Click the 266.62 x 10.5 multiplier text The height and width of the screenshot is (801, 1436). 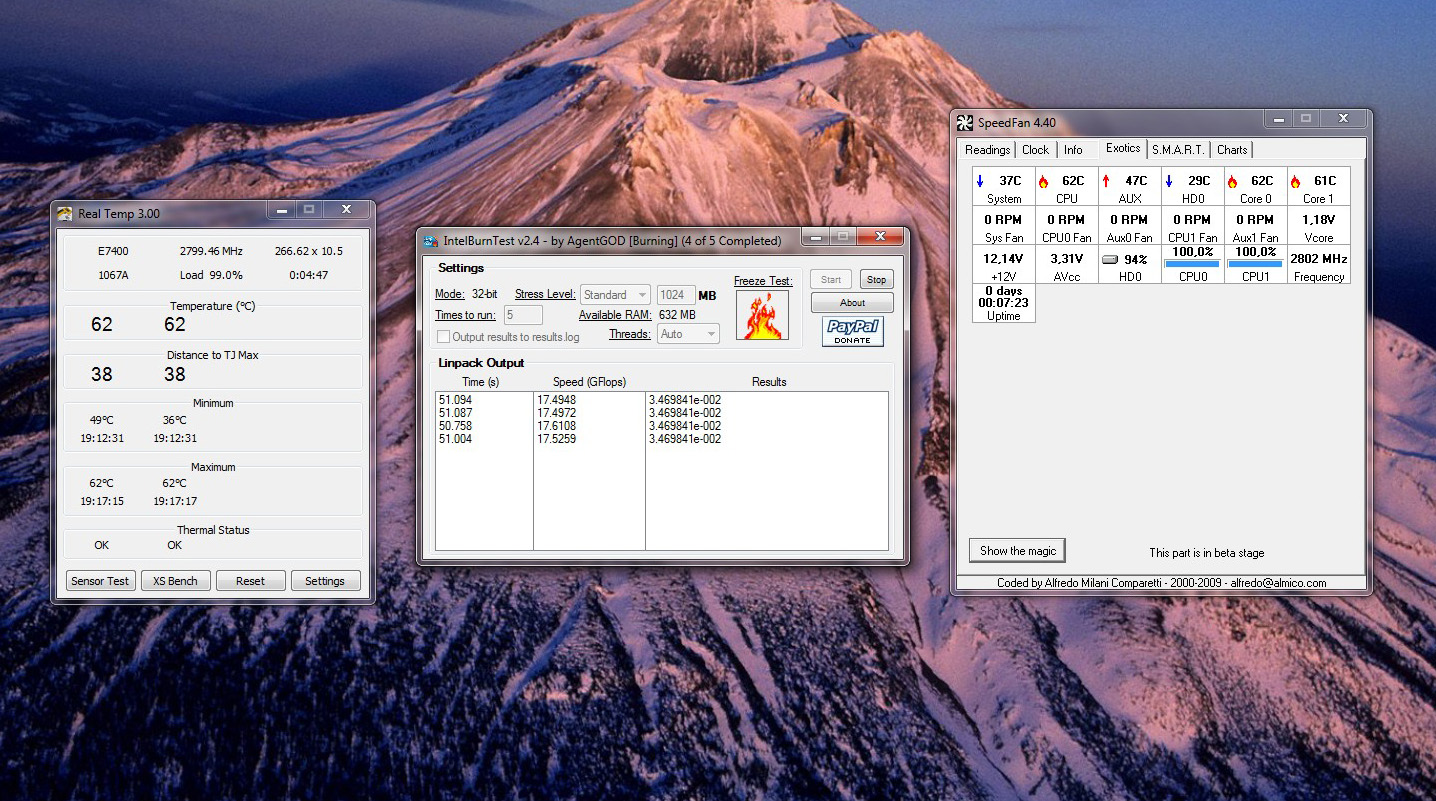pyautogui.click(x=309, y=251)
